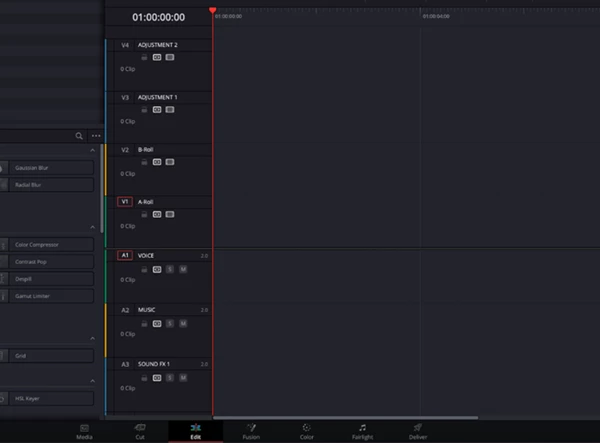Click the V3 track label

pos(125,98)
